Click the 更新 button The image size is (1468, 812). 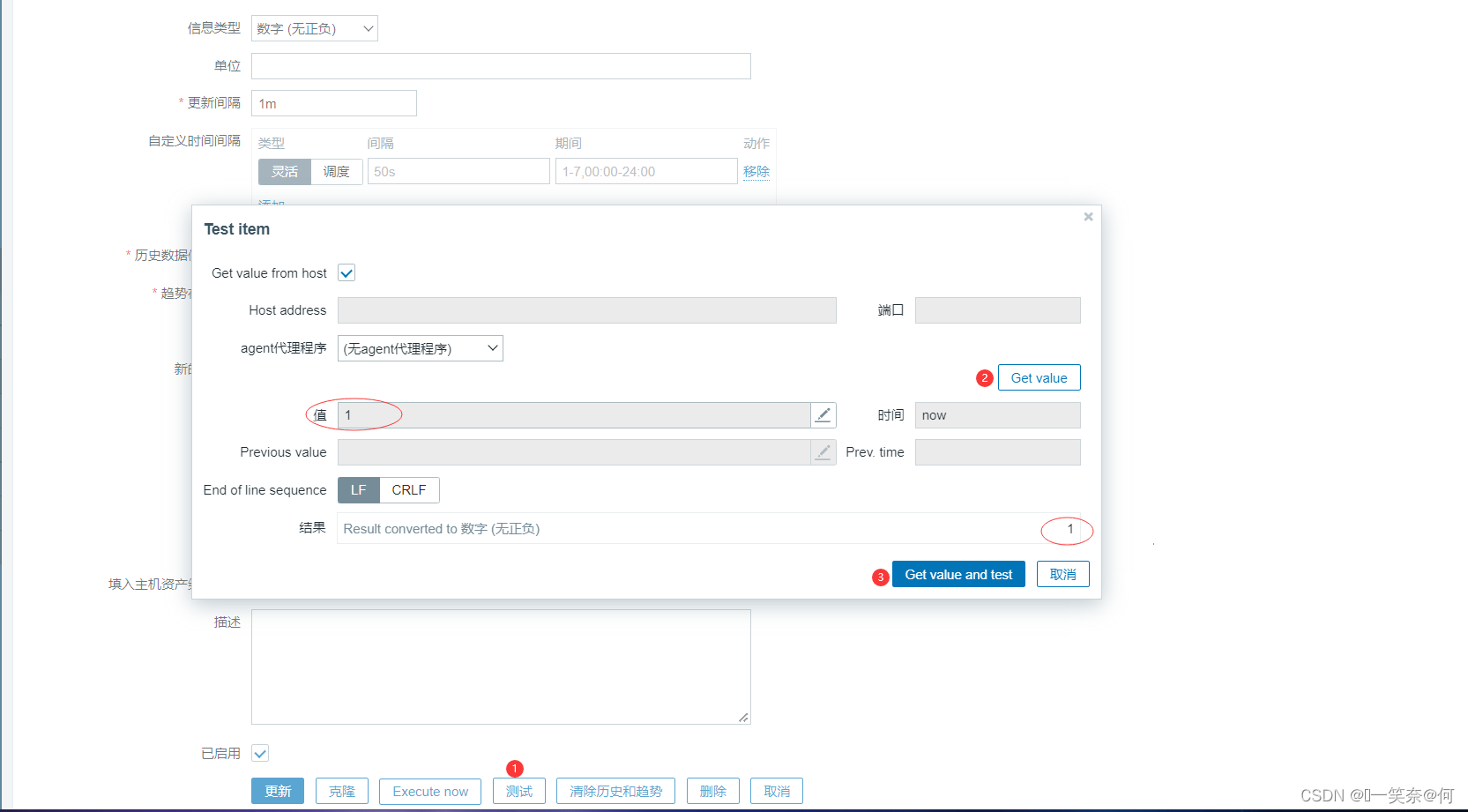pyautogui.click(x=278, y=791)
